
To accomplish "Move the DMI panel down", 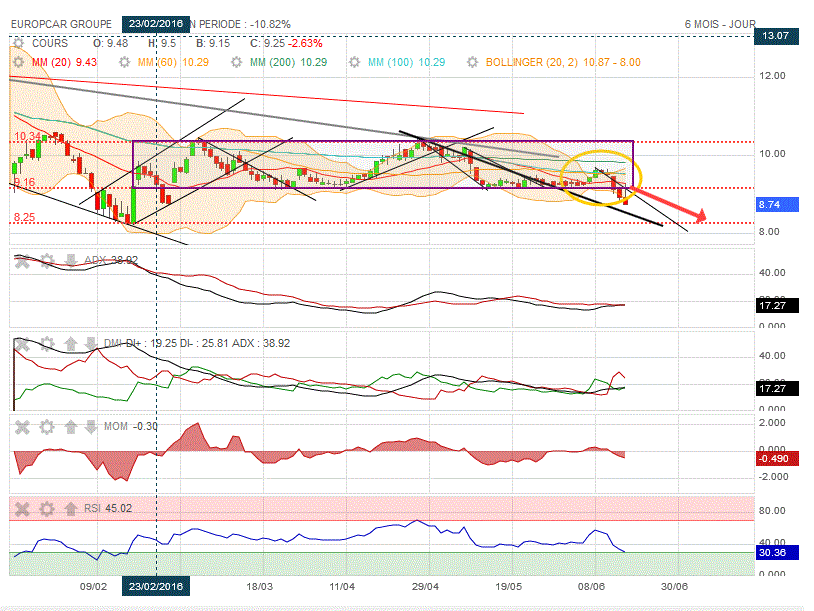I will (x=93, y=344).
